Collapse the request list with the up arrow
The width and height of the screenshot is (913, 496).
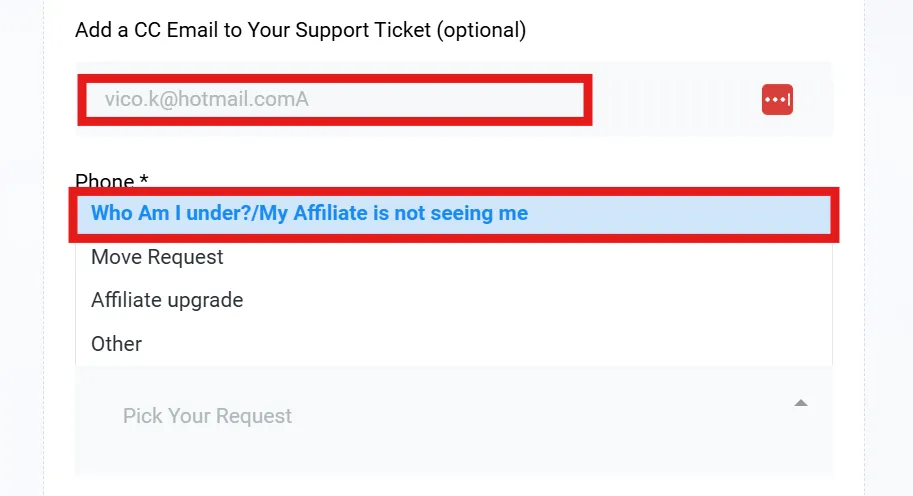tap(801, 403)
